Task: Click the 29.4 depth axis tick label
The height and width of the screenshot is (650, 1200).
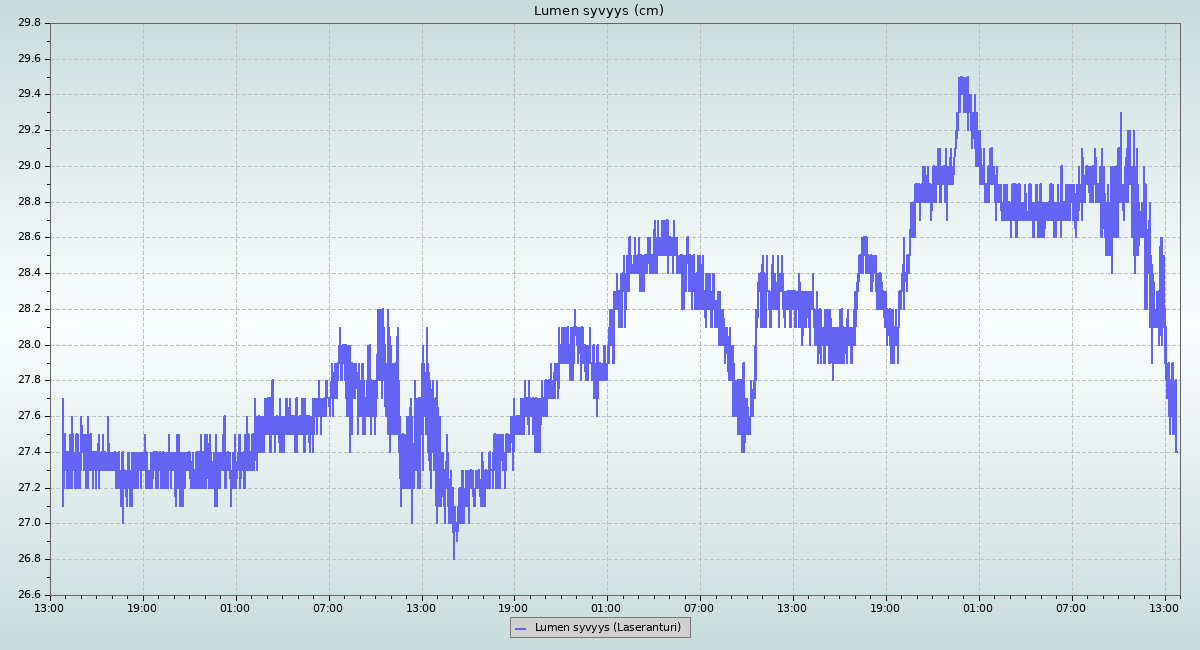Action: [x=29, y=94]
